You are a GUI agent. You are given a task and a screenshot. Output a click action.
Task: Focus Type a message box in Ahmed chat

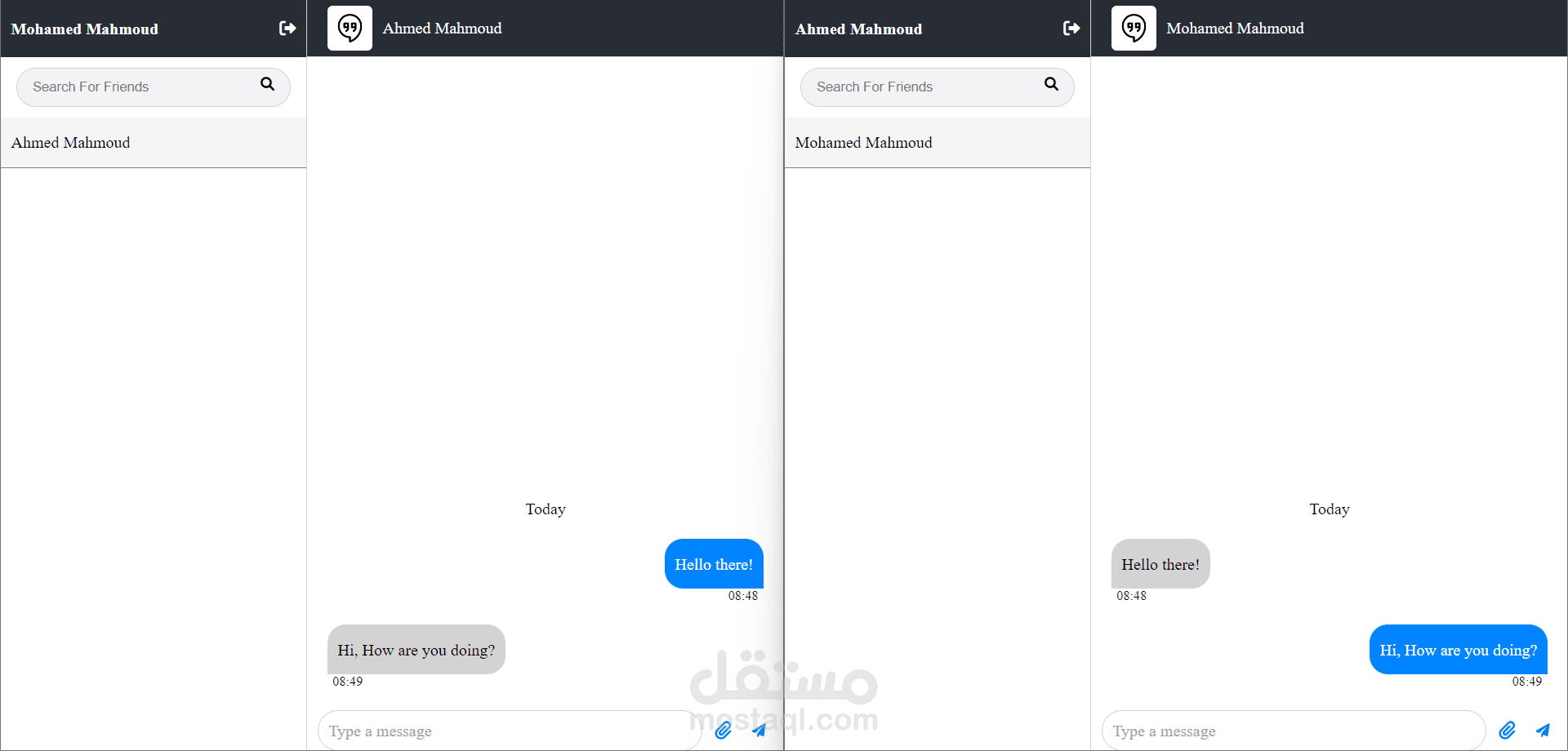click(x=510, y=731)
